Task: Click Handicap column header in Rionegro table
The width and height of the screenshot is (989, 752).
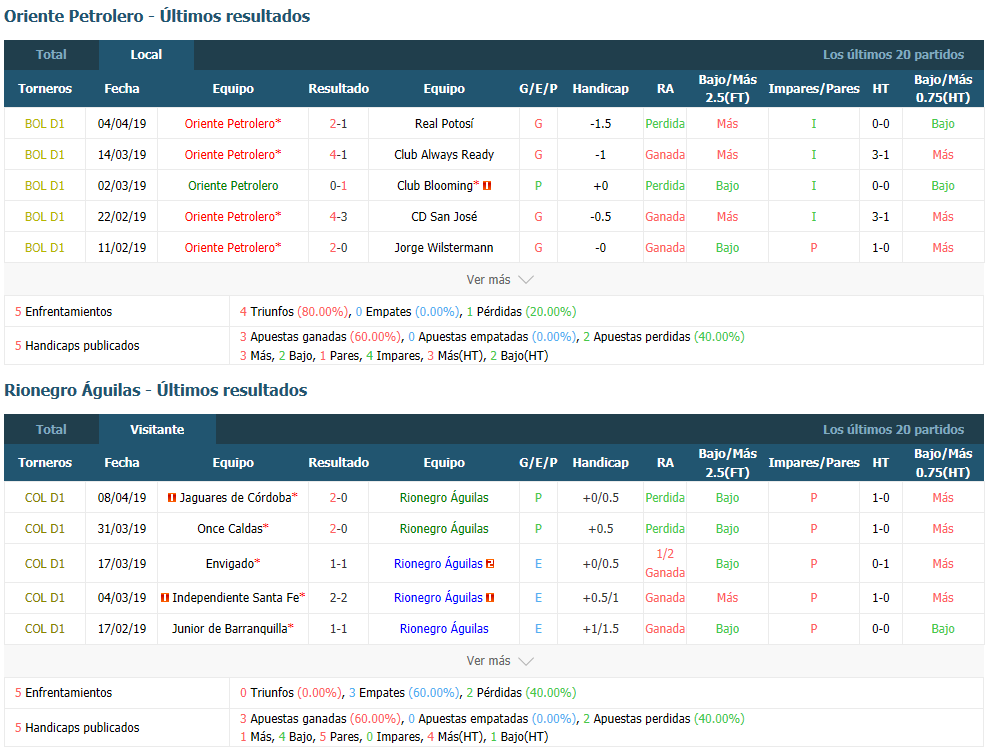Action: pos(600,462)
